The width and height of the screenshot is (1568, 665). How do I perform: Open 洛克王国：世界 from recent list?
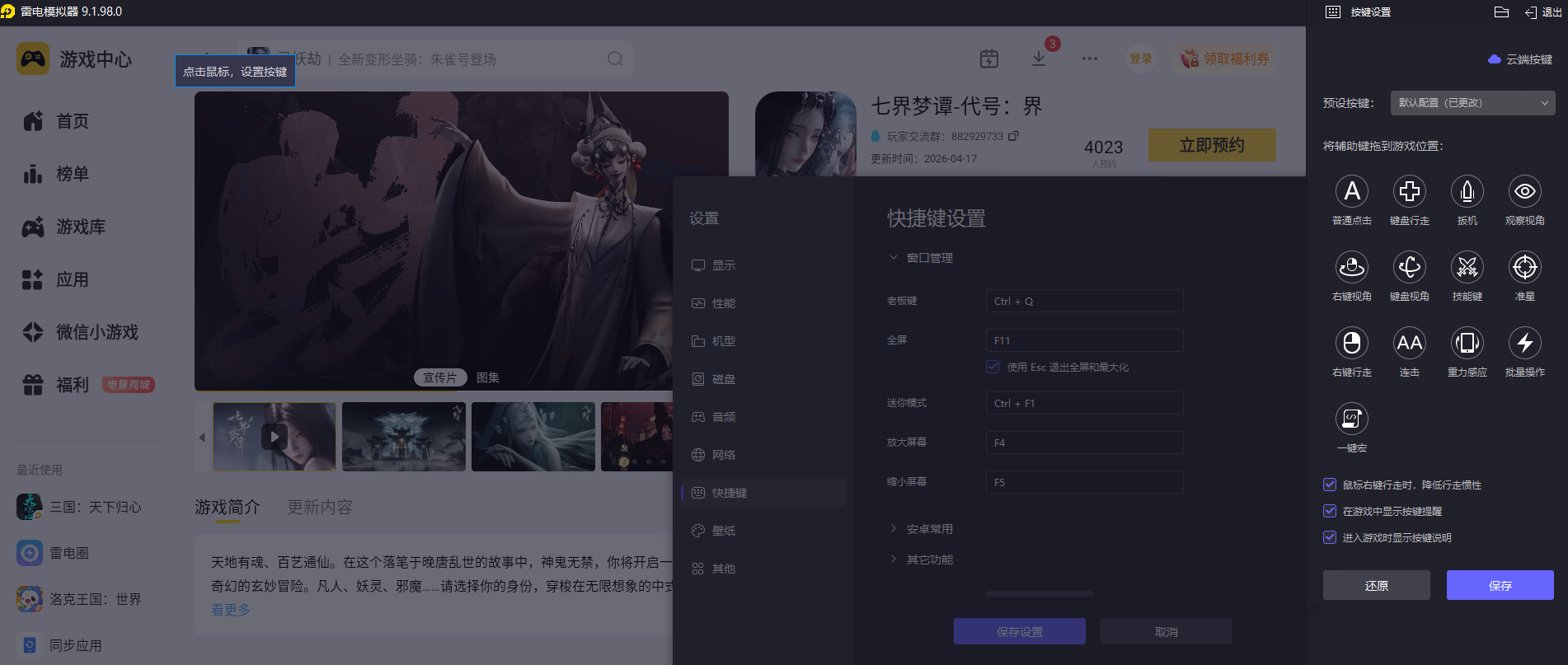(x=79, y=599)
